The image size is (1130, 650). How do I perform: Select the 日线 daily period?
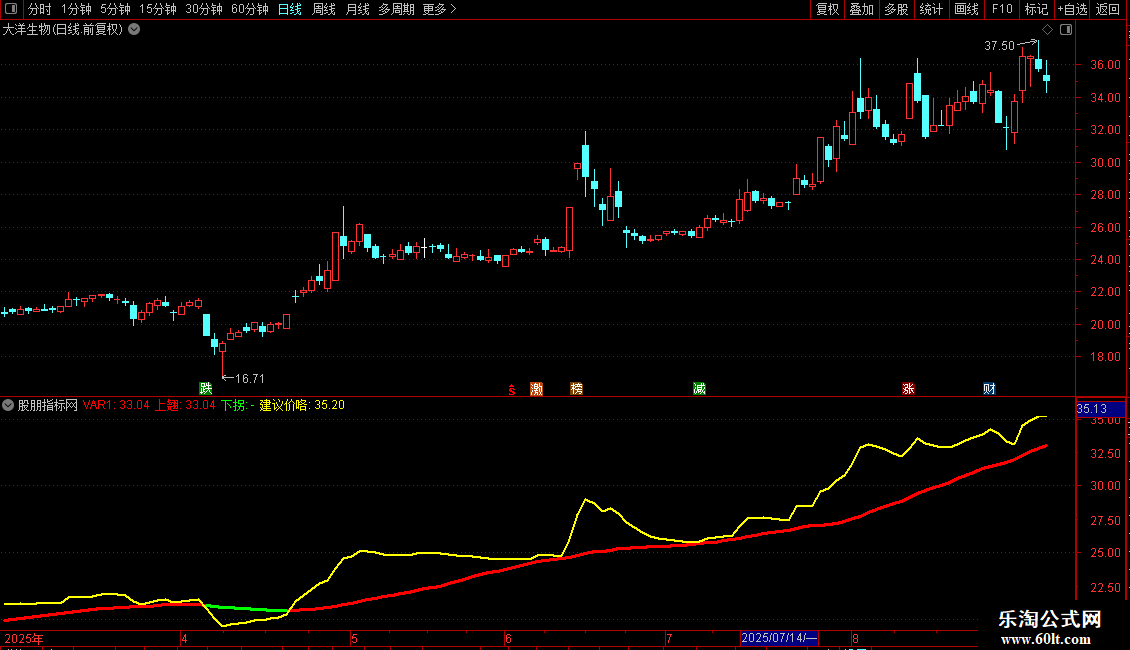[x=290, y=9]
